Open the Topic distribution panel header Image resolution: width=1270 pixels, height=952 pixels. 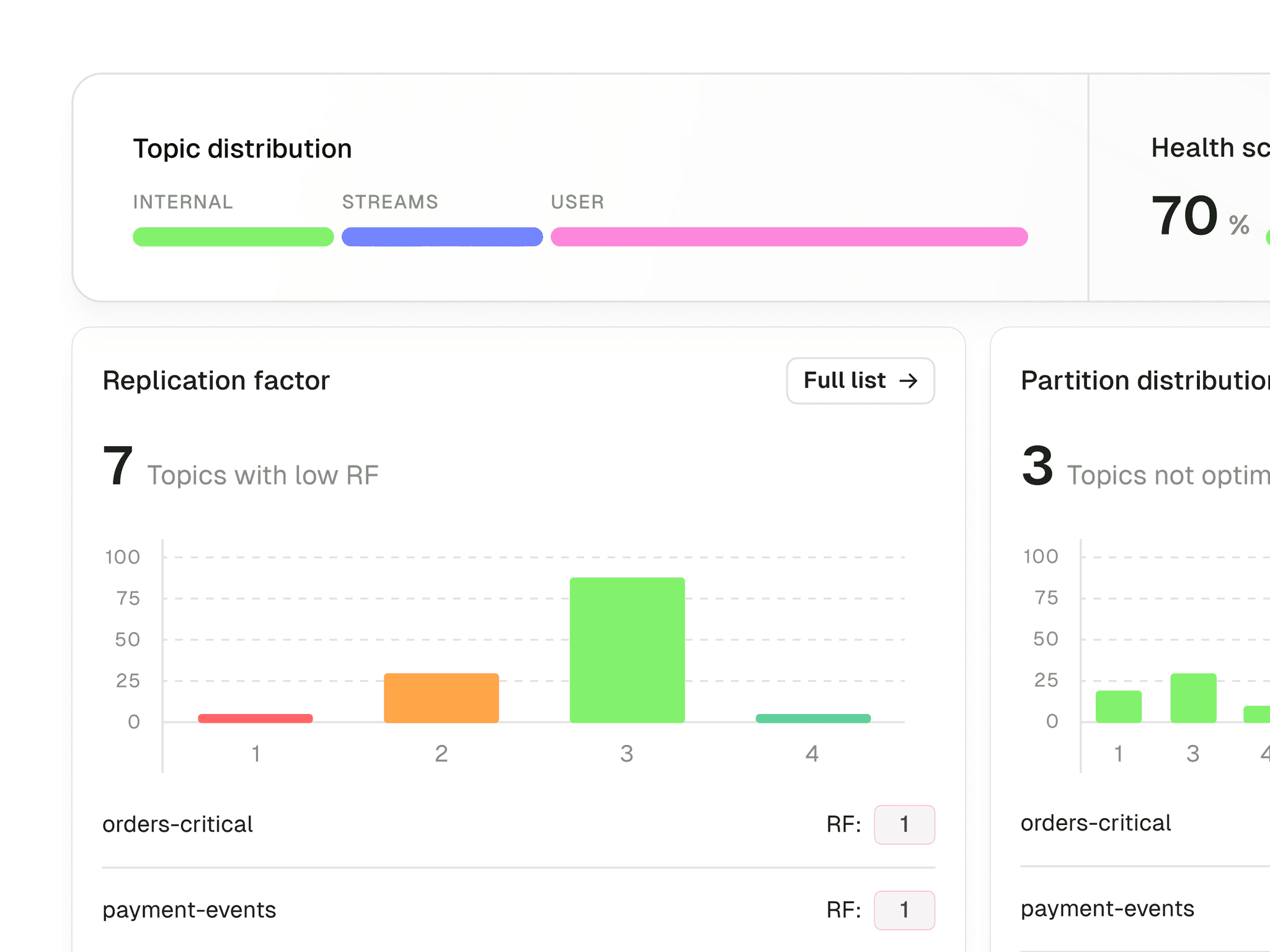242,148
